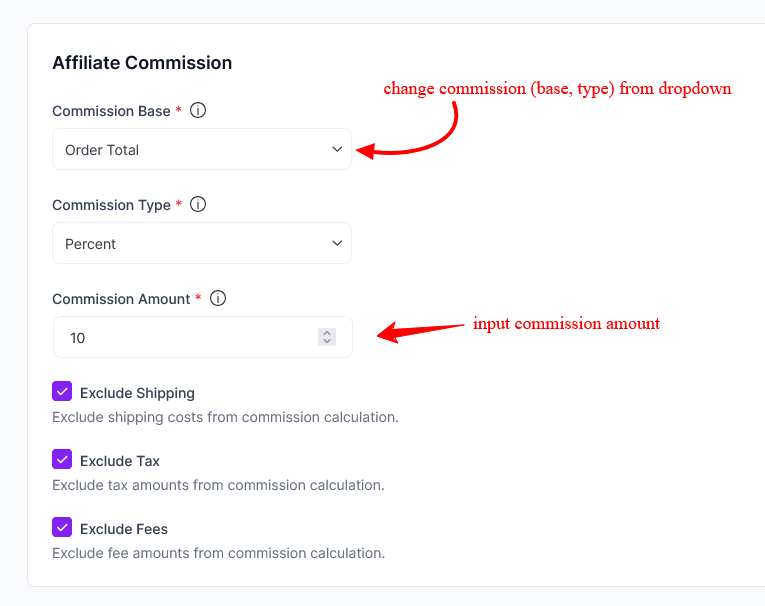Click the info icon beside Commission Type
This screenshot has height=606, width=765.
[x=198, y=205]
